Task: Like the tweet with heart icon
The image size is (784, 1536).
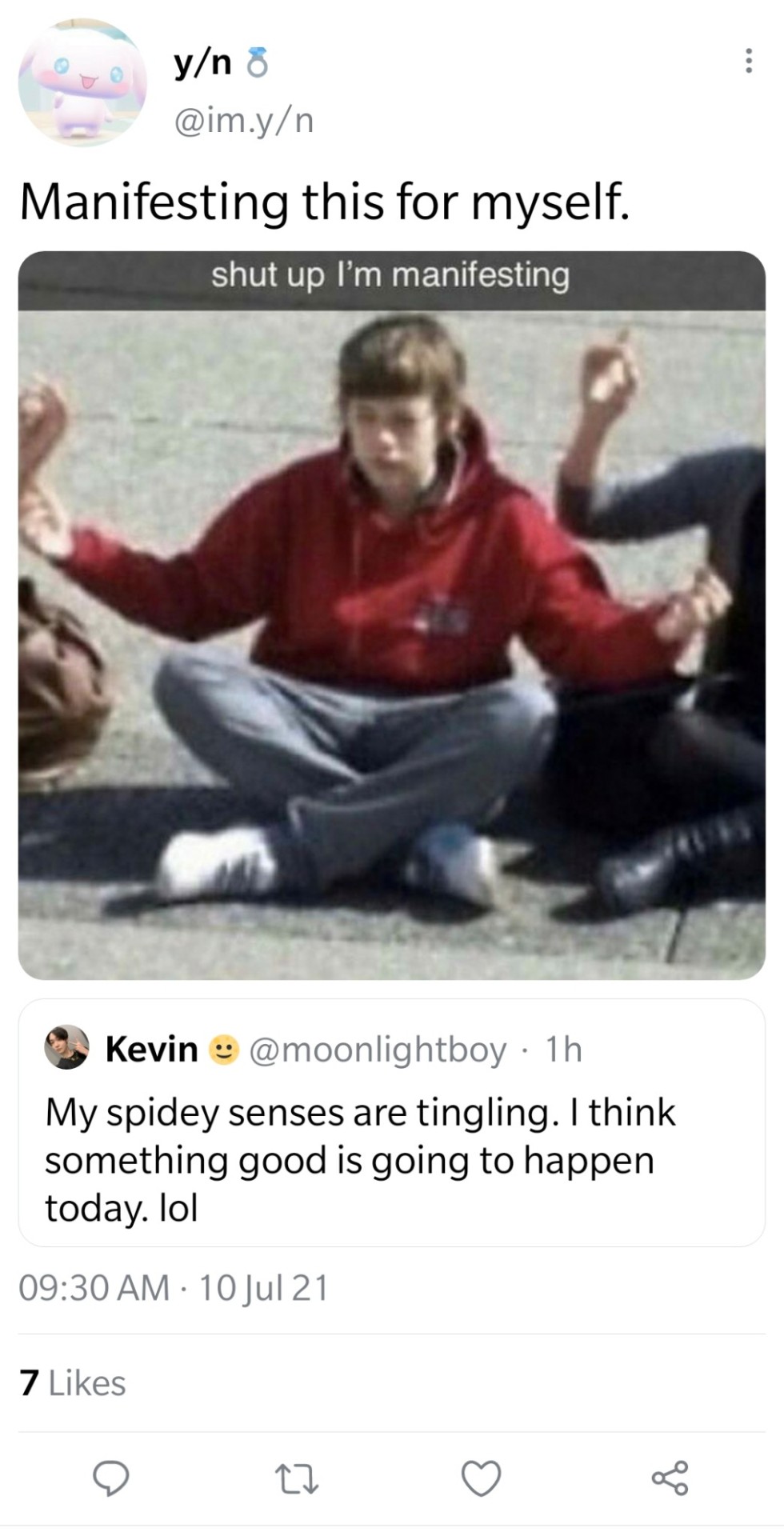Action: 482,1478
